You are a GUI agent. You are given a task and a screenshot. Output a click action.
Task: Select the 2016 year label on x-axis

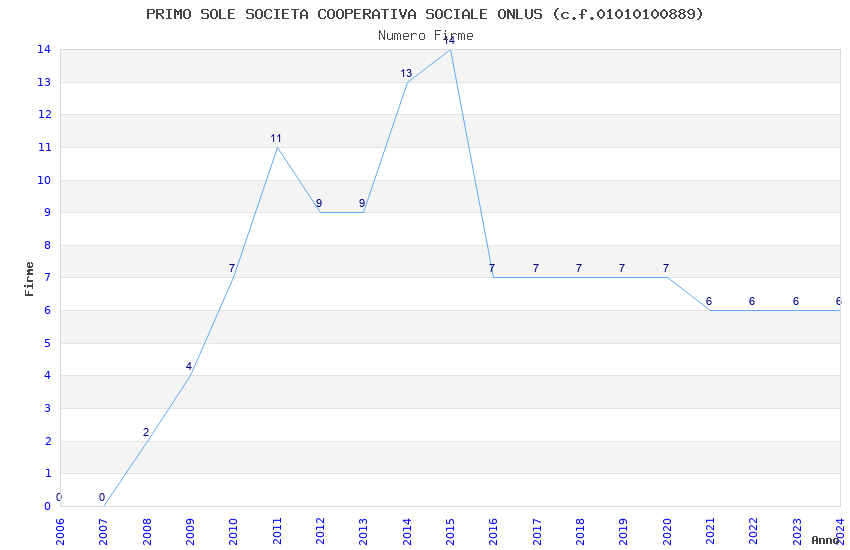click(x=493, y=531)
